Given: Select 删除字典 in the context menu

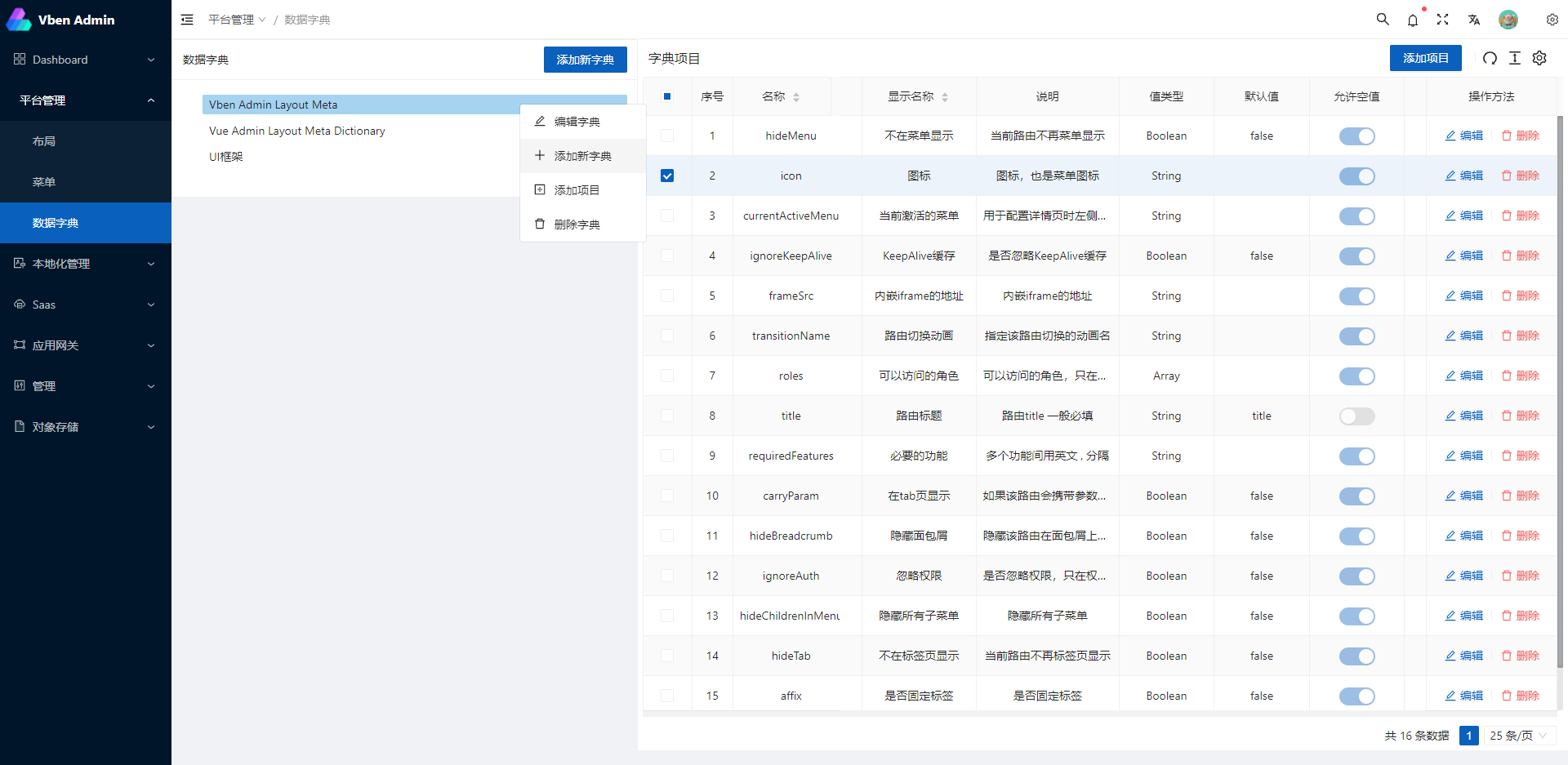Looking at the screenshot, I should [581, 224].
